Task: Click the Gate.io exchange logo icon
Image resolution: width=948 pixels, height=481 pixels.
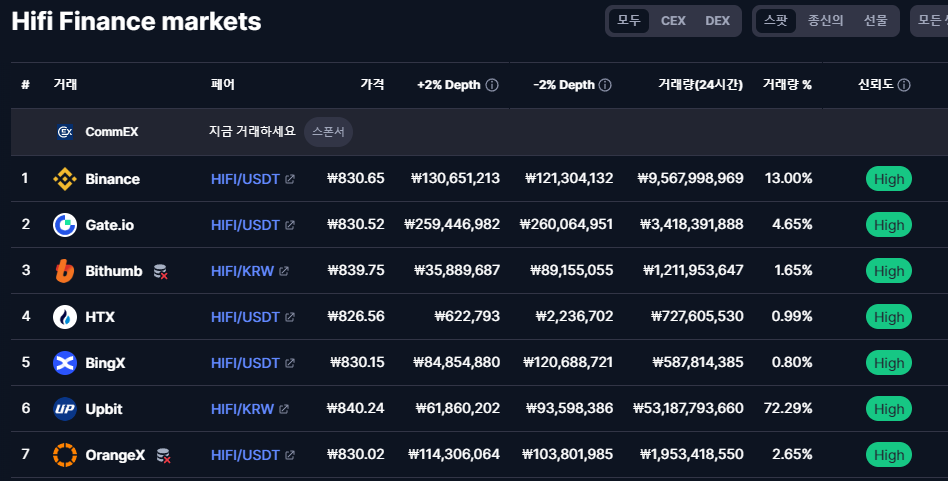Action: coord(65,225)
